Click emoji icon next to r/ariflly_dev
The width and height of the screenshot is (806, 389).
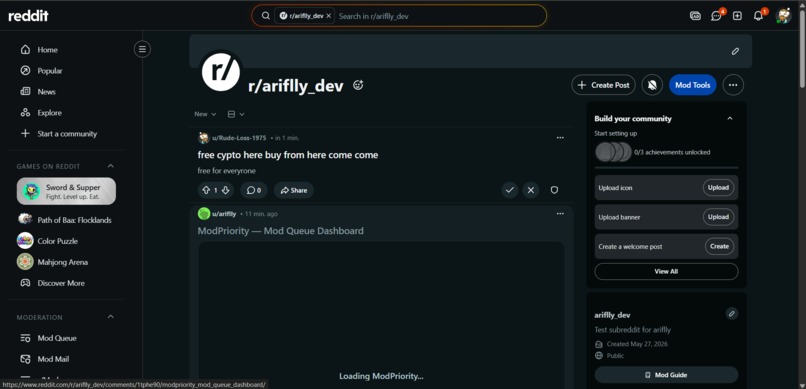[x=358, y=85]
